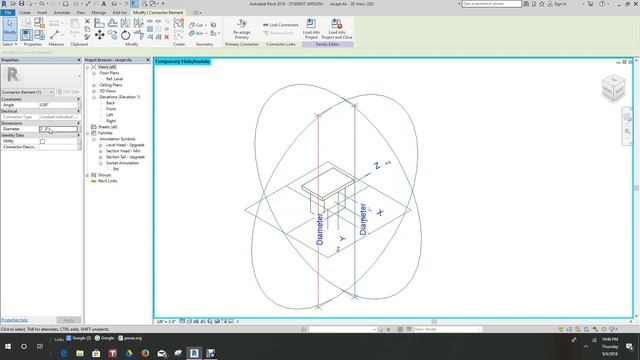Open the Manage ribbon tab

[99, 13]
